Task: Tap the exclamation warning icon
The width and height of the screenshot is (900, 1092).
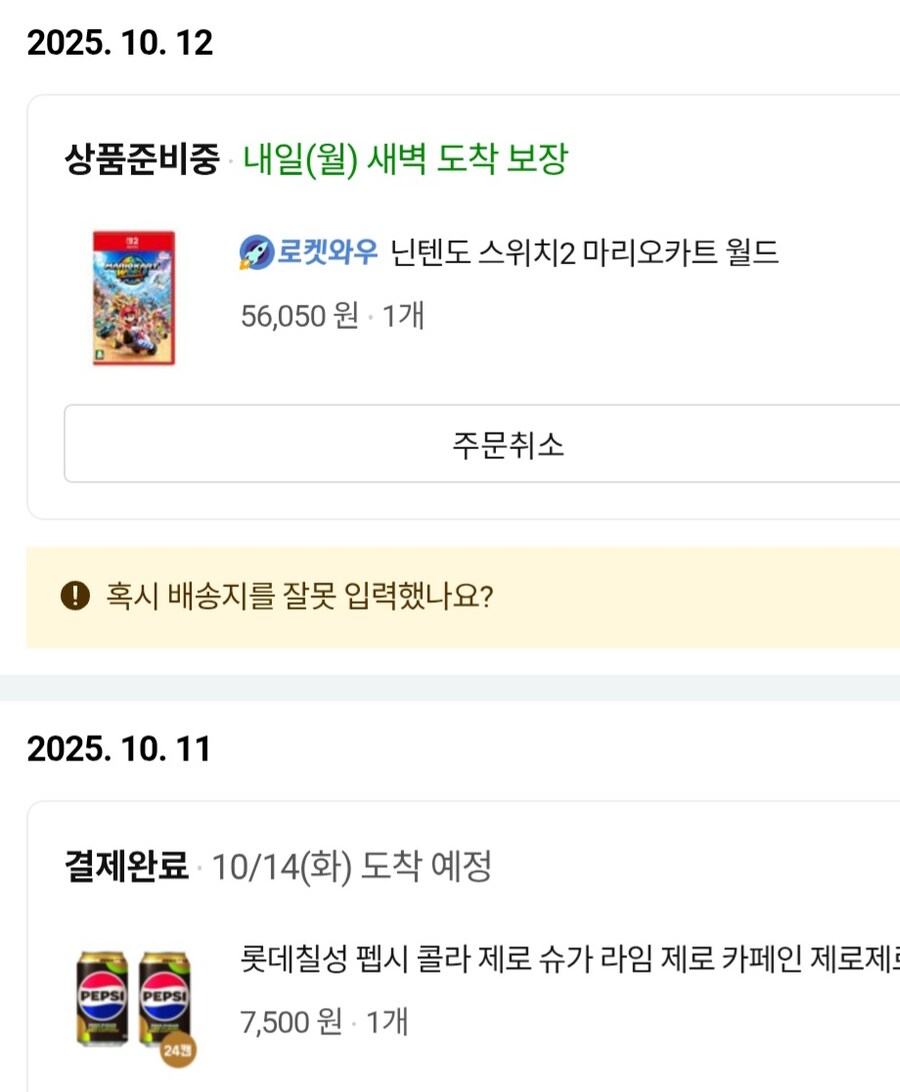Action: tap(75, 596)
